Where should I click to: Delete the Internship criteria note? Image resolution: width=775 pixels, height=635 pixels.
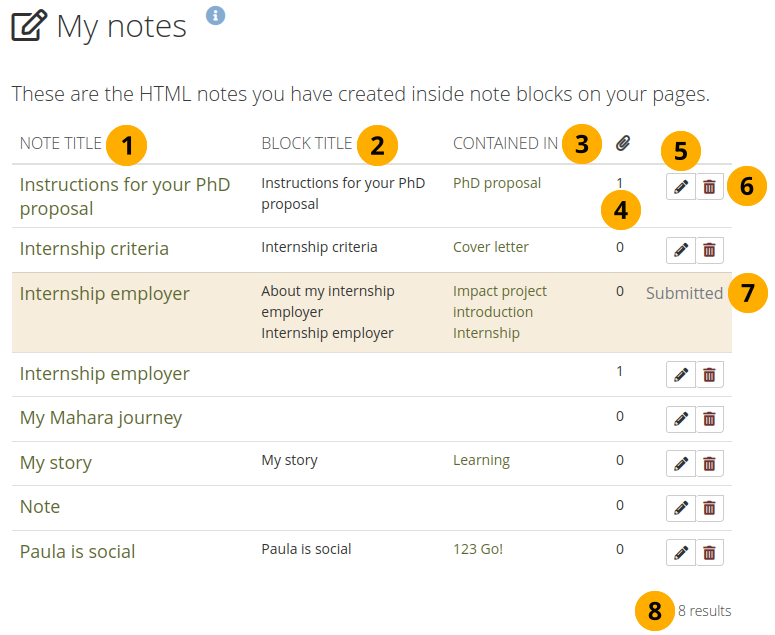click(709, 250)
